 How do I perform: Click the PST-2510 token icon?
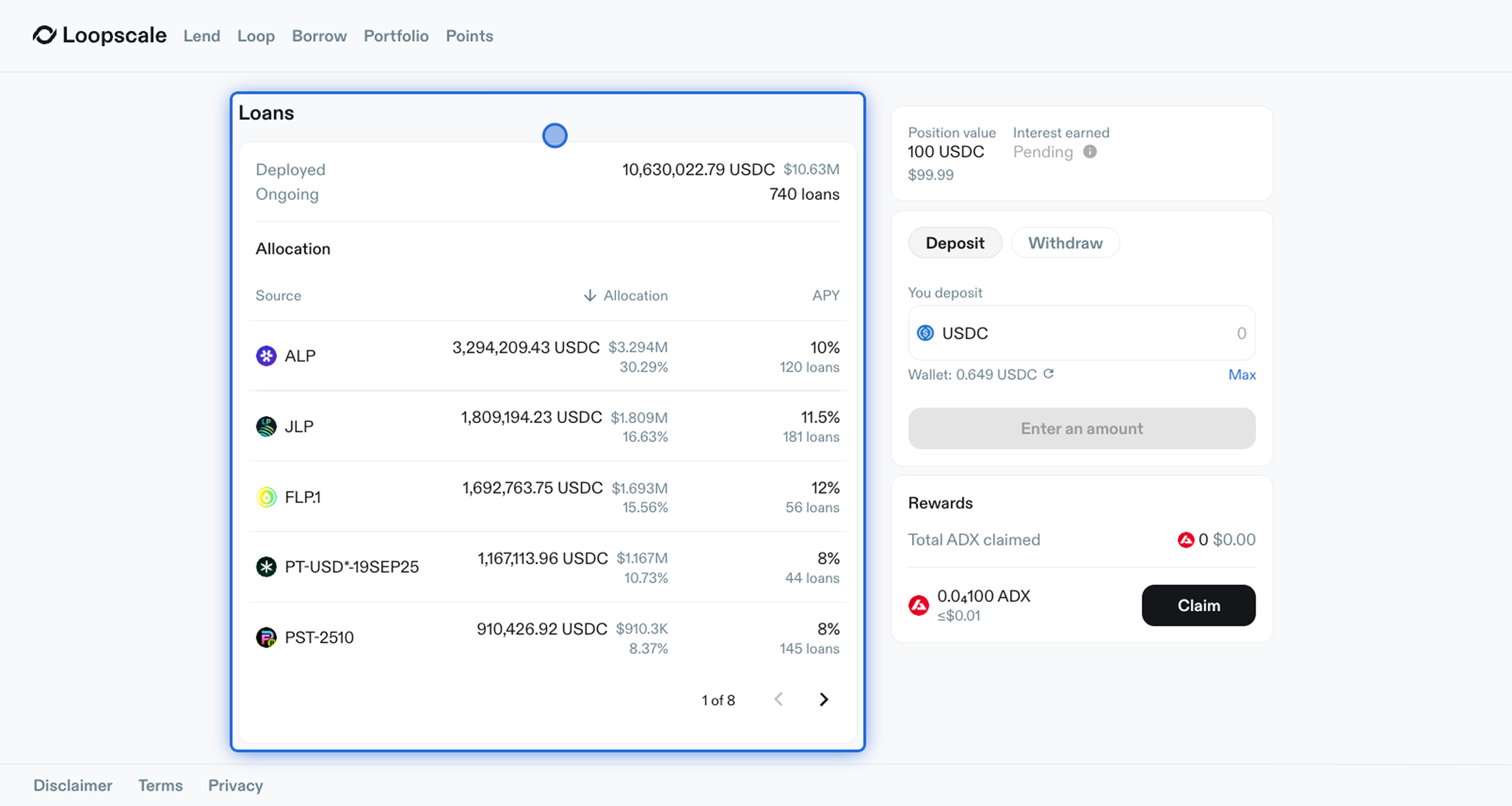pos(266,637)
